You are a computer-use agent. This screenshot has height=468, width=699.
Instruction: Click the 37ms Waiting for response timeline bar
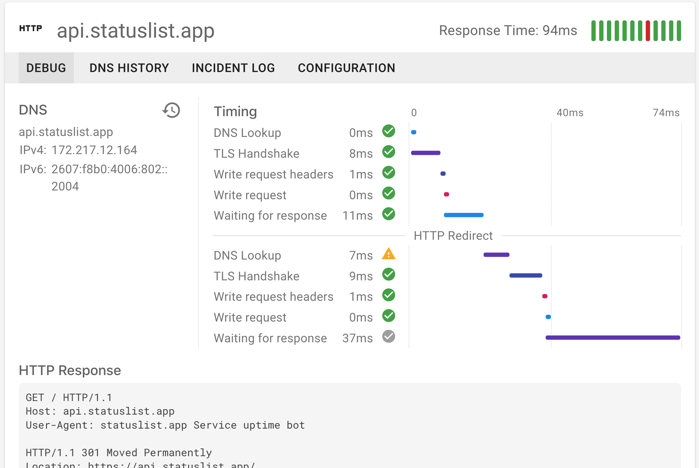tap(613, 337)
